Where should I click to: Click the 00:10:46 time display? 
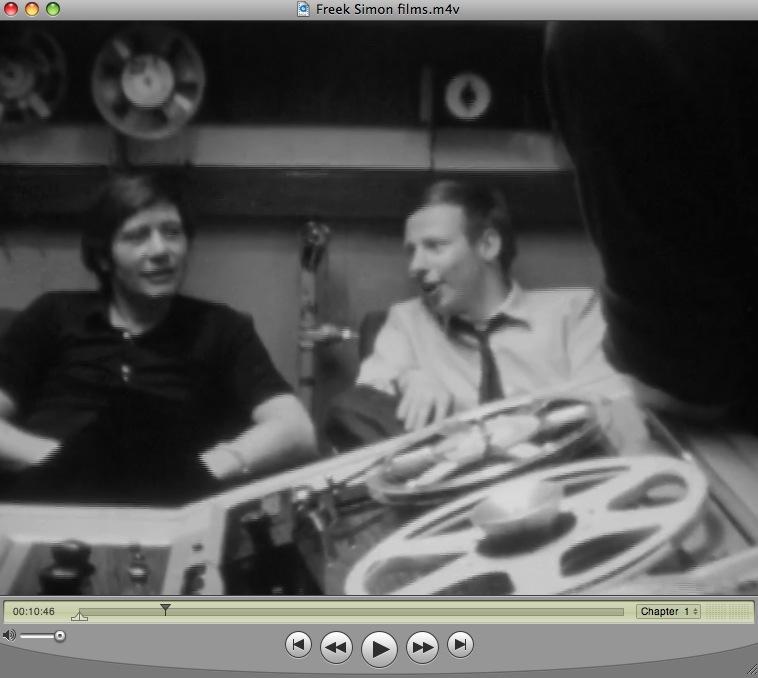(34, 611)
